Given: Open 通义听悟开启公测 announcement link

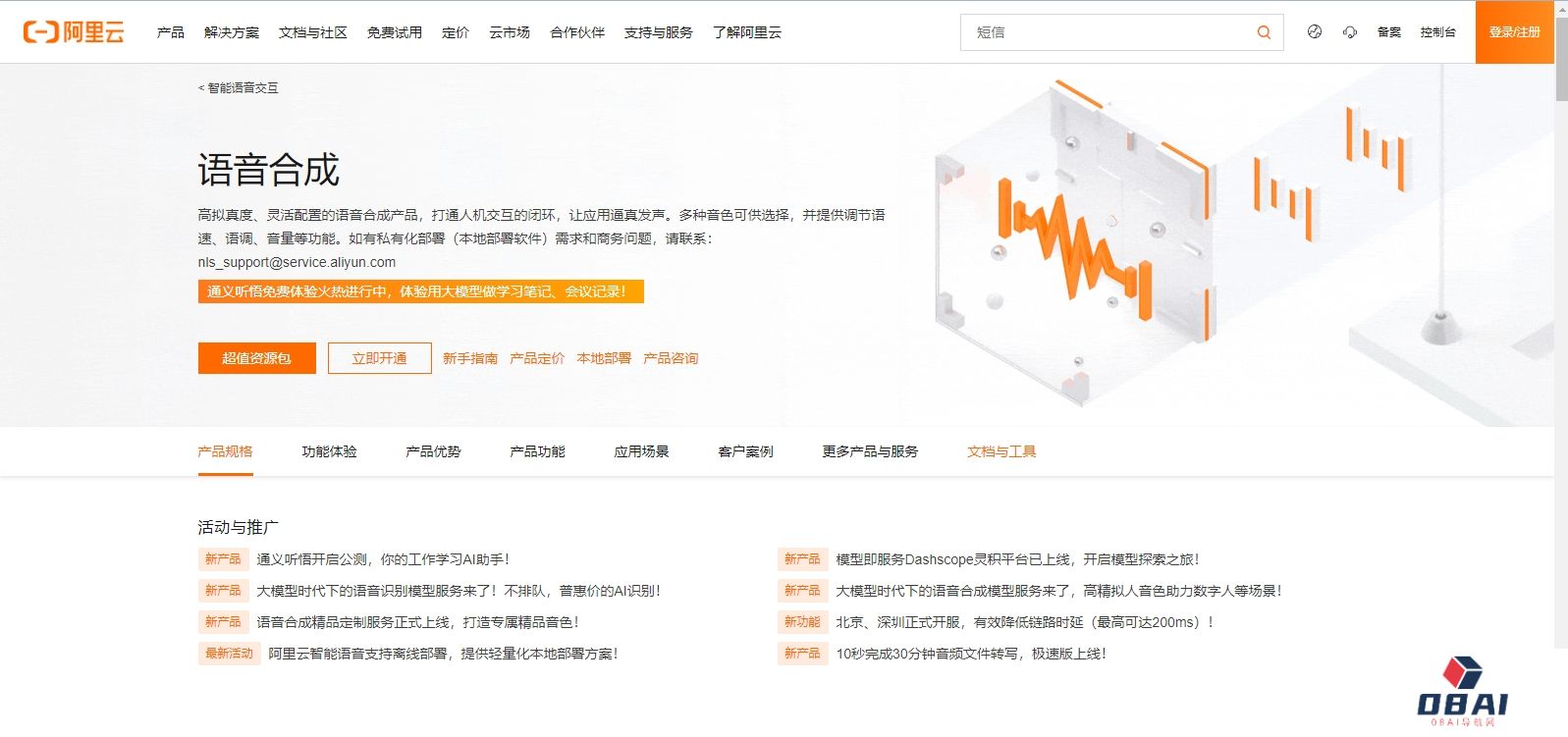Looking at the screenshot, I should 383,559.
